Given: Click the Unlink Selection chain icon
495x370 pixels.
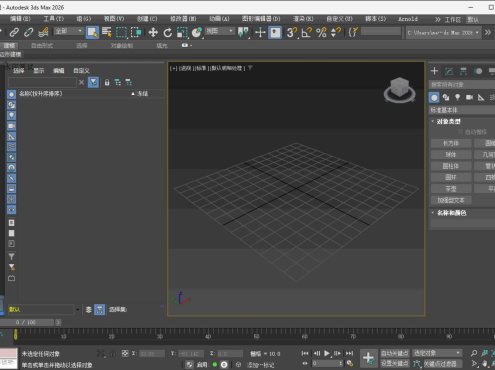Looking at the screenshot, I should tap(29, 32).
